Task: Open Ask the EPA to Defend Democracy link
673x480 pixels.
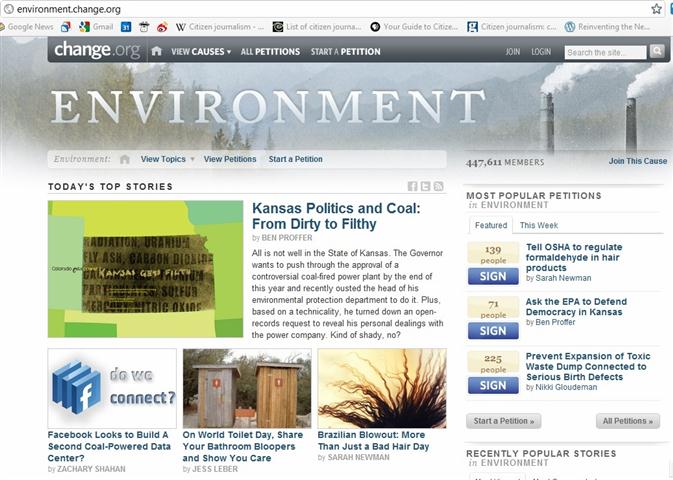Action: pos(576,307)
